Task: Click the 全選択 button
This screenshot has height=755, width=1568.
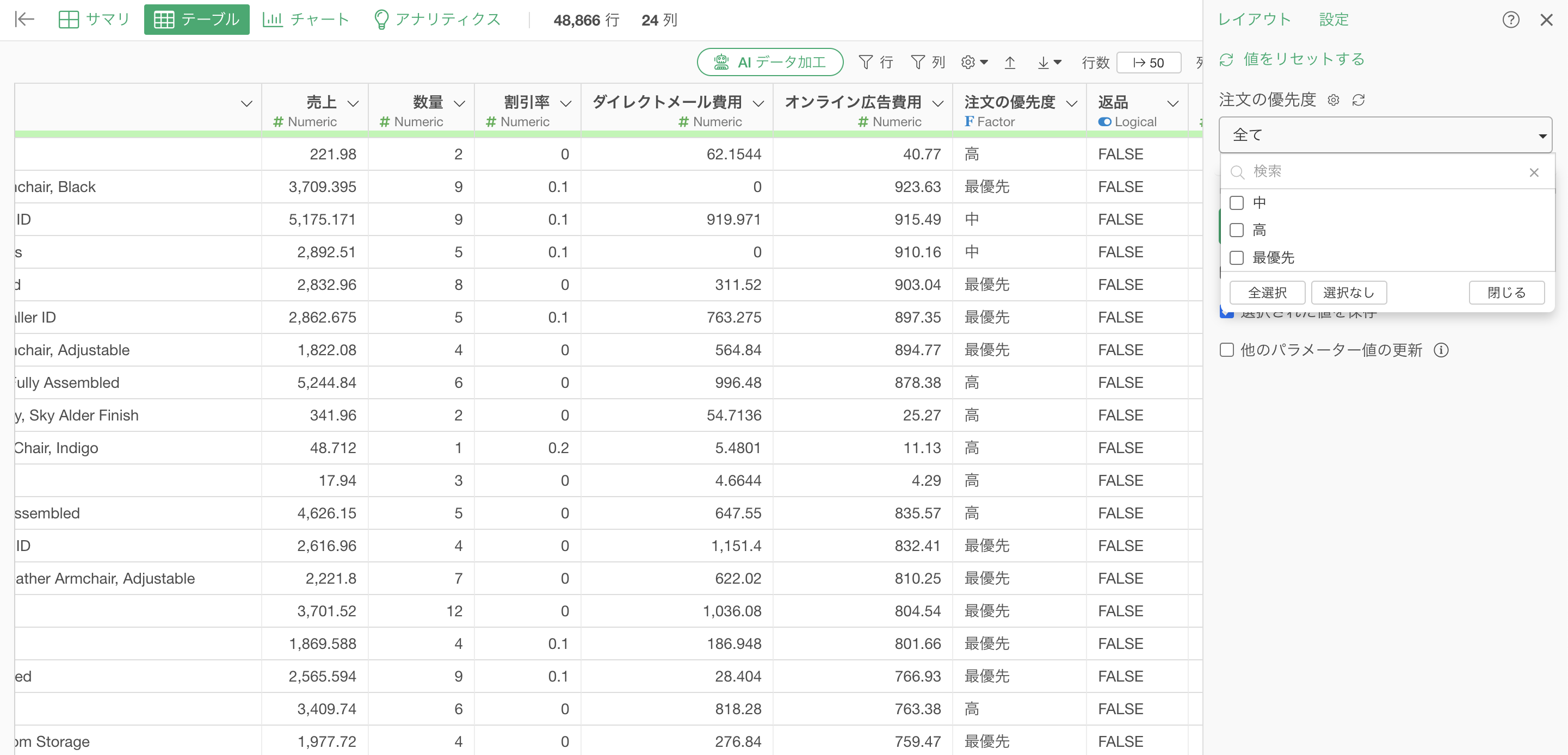Action: 1267,293
